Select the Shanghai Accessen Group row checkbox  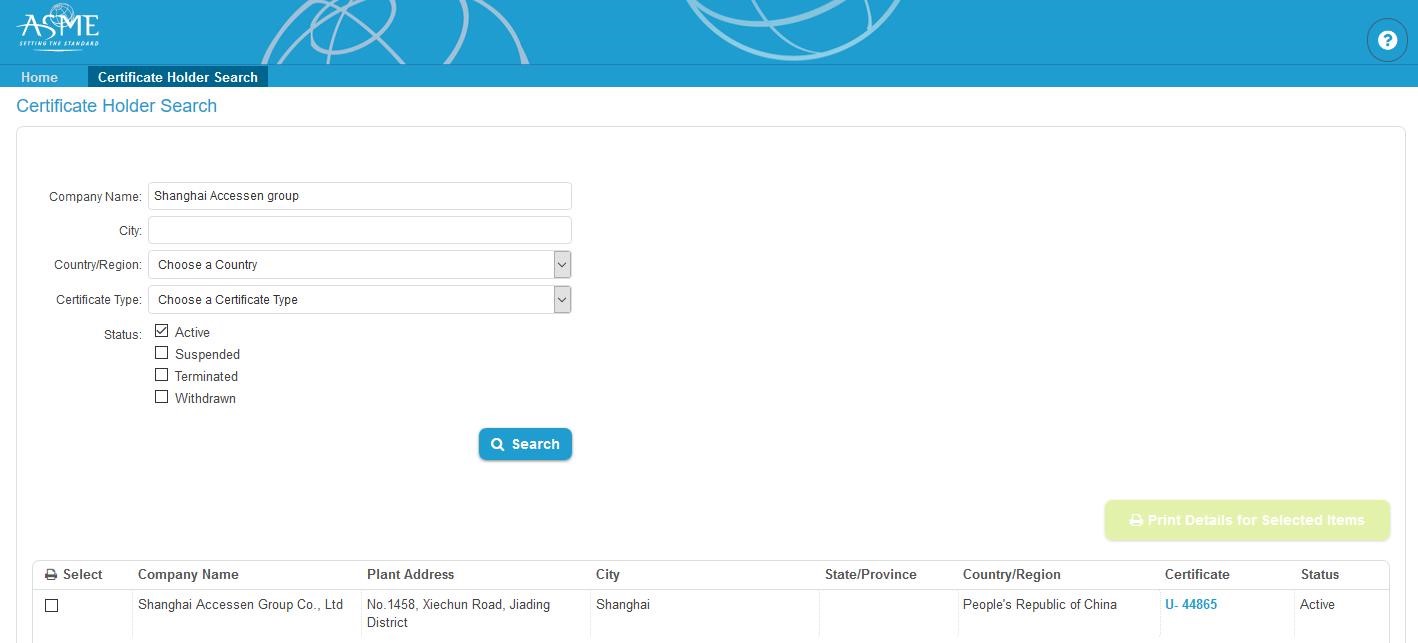coord(52,605)
